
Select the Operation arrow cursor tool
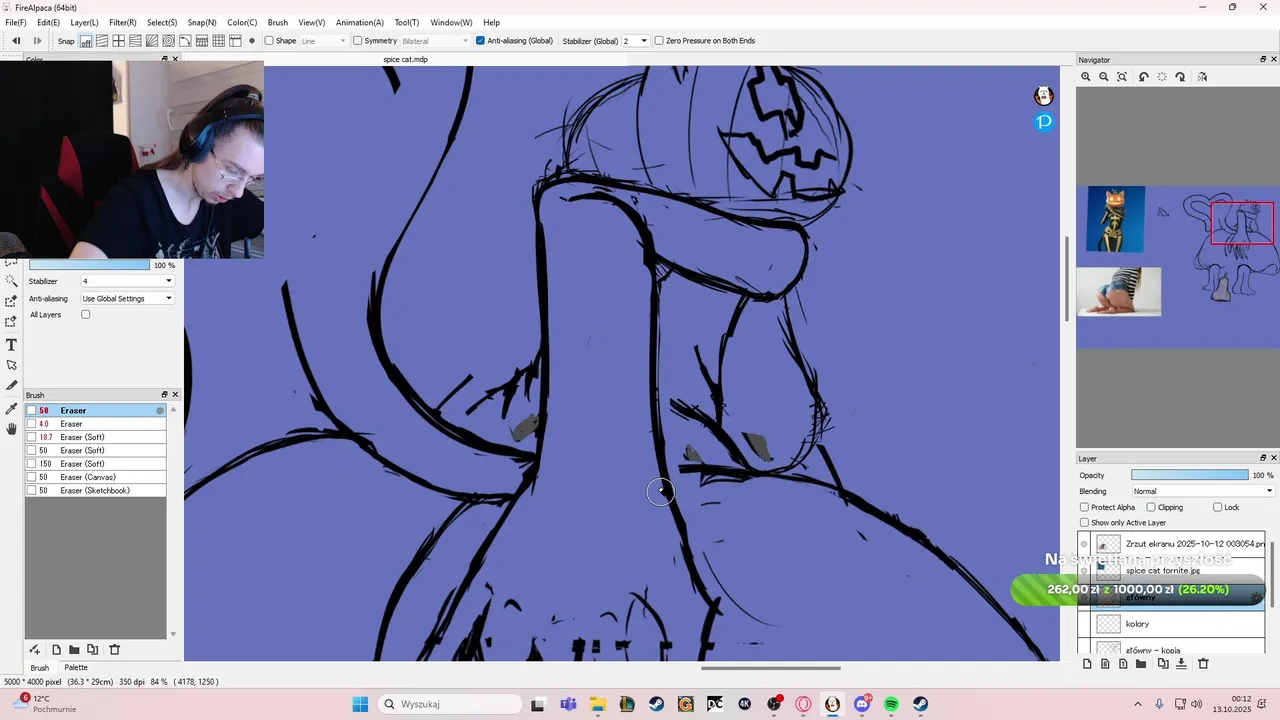[x=11, y=365]
